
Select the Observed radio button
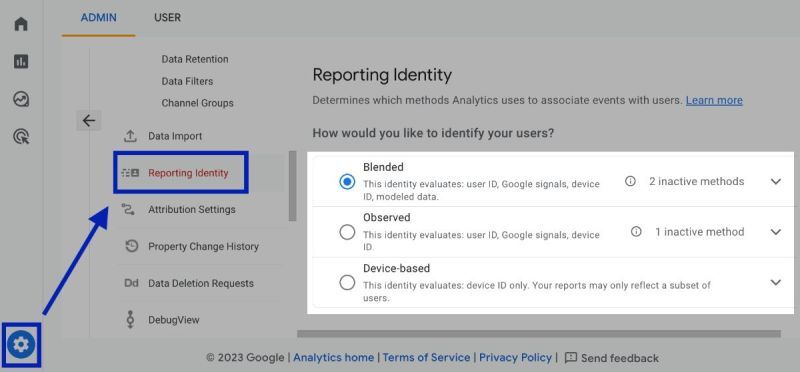coord(347,232)
